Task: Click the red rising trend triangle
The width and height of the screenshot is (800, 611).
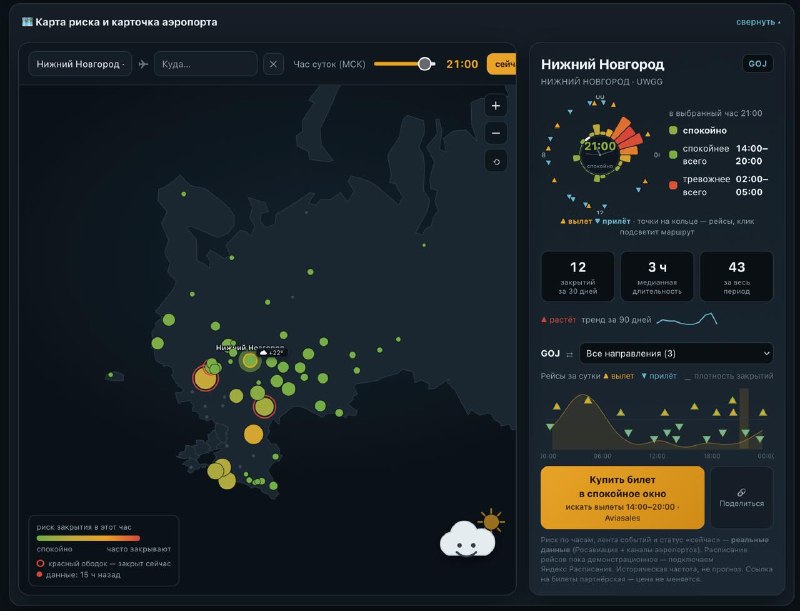Action: pyautogui.click(x=544, y=320)
